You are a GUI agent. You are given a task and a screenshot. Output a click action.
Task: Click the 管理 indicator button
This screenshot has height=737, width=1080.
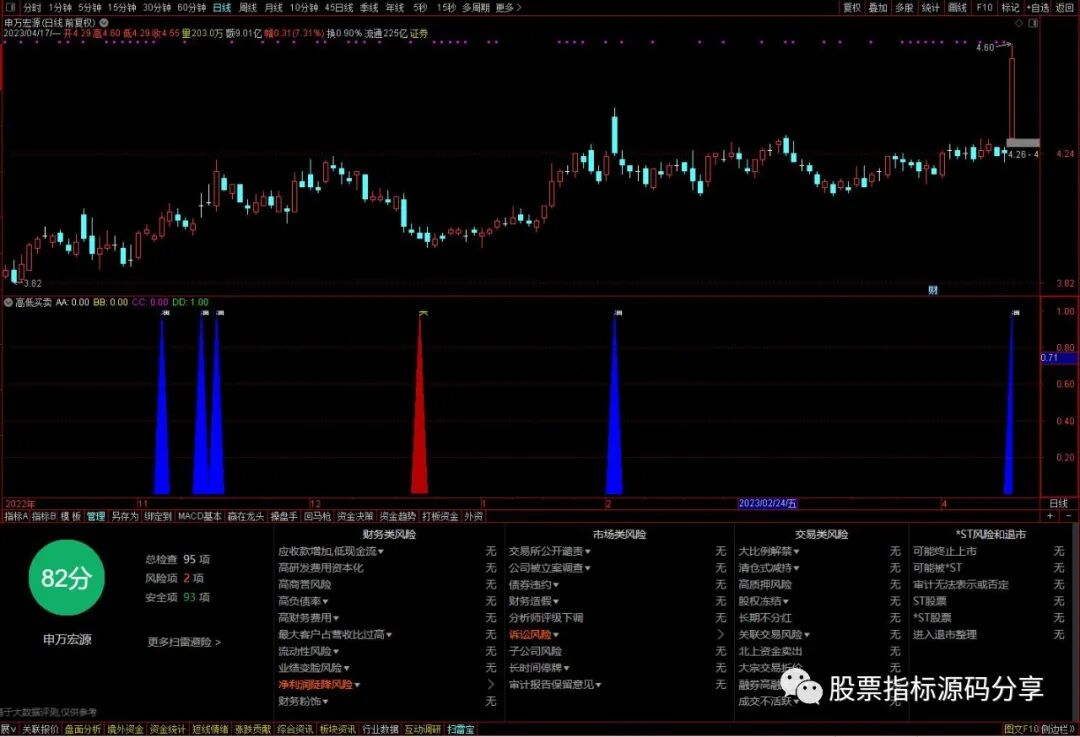pyautogui.click(x=96, y=516)
